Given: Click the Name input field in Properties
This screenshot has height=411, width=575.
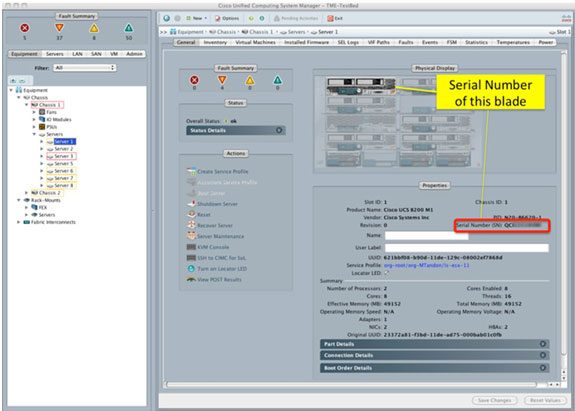Looking at the screenshot, I should (426, 235).
